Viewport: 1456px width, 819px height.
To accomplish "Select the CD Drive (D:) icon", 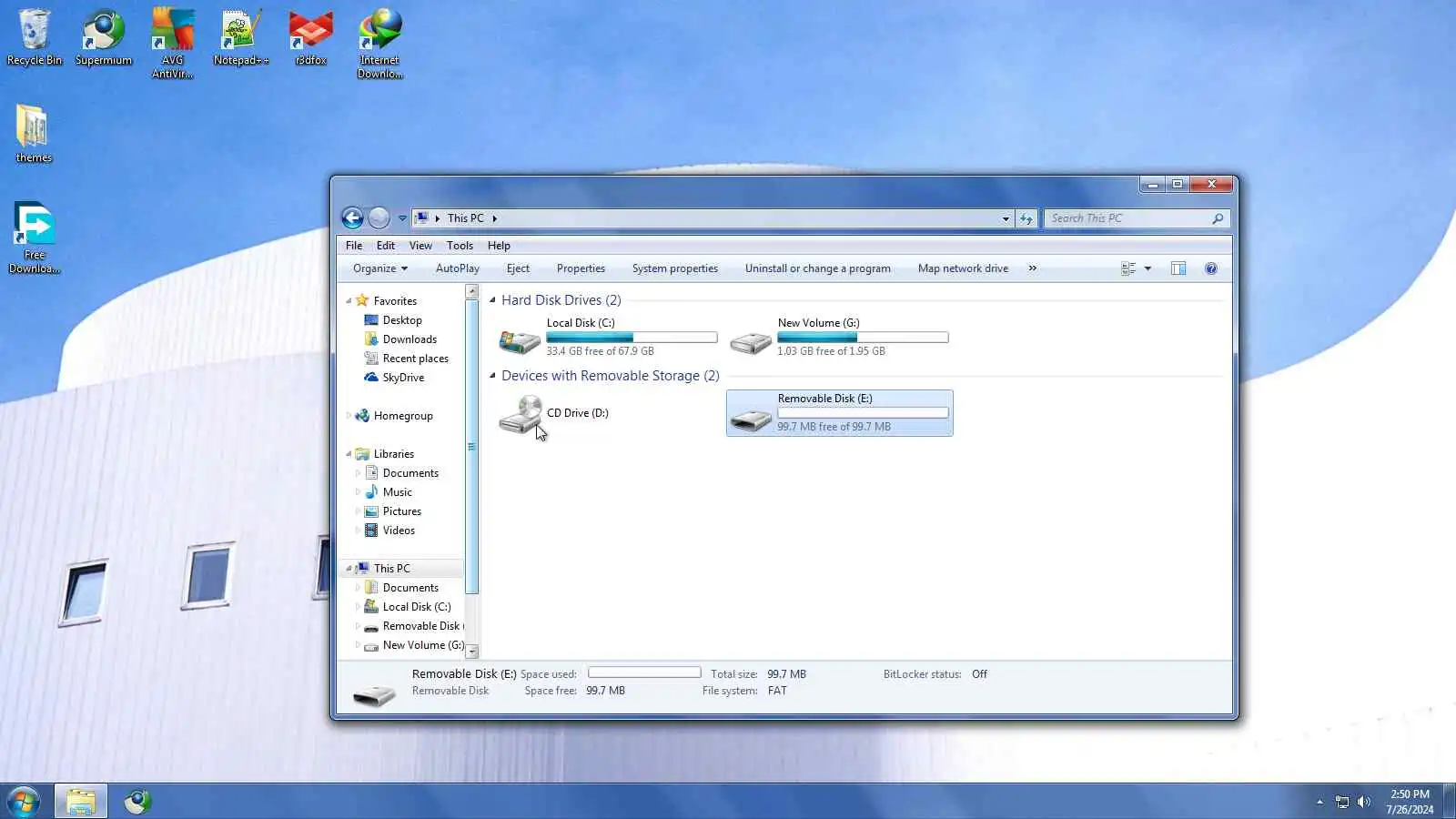I will pos(521,414).
